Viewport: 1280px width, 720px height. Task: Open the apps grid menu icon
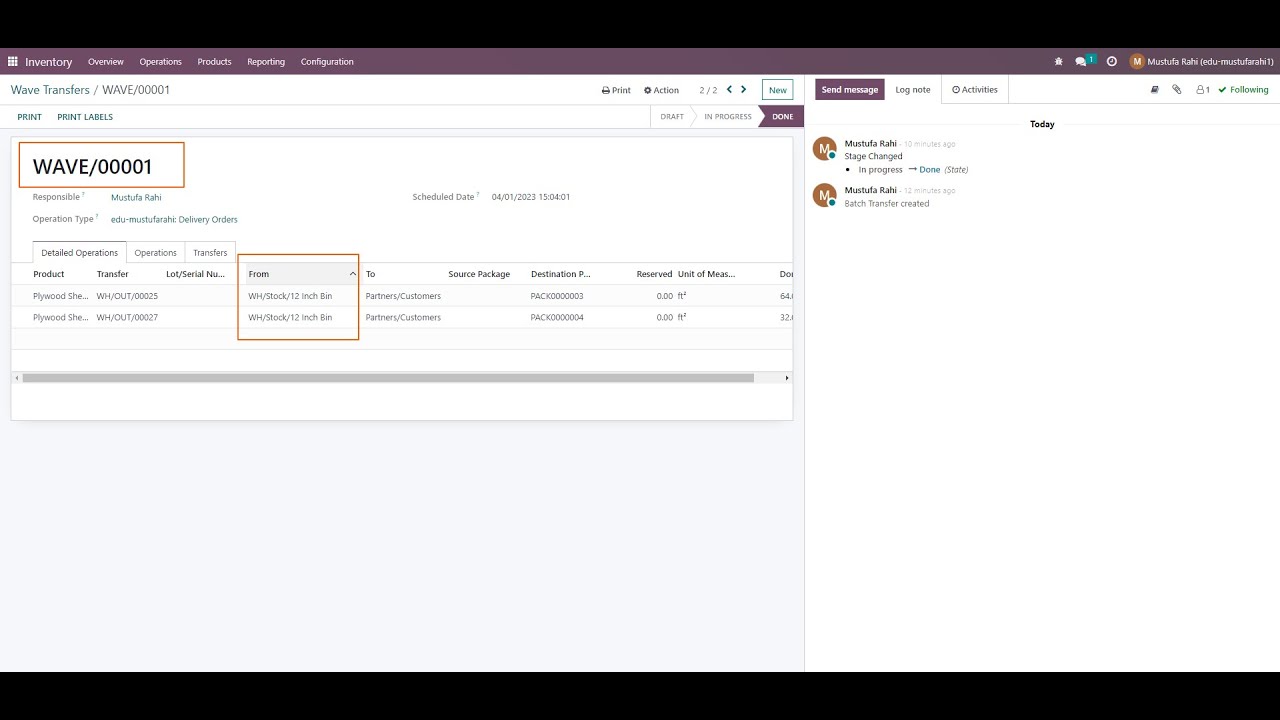(13, 61)
